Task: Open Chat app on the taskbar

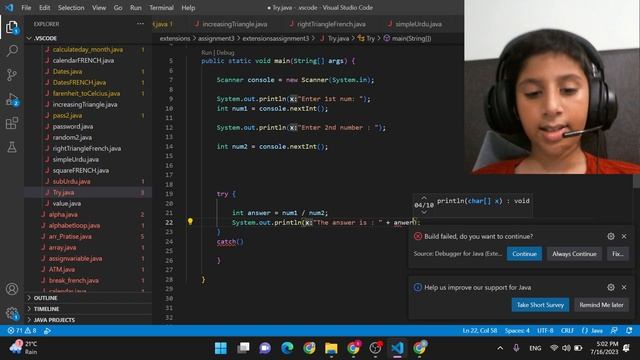Action: [x=265, y=348]
